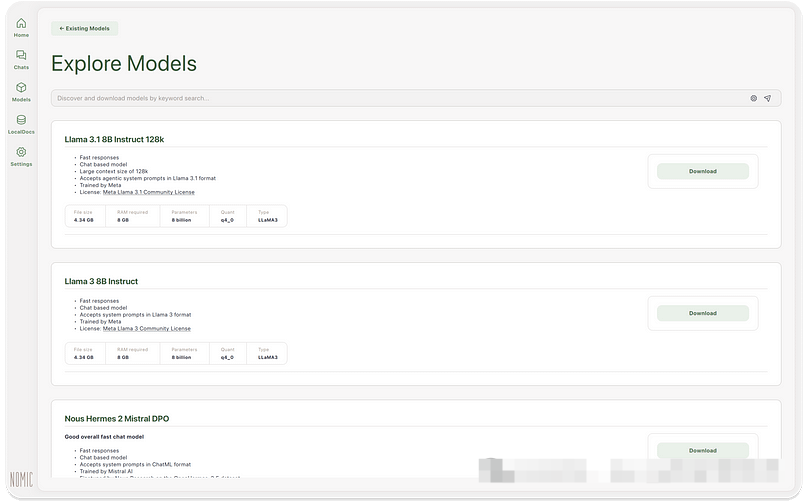Screen dimensions: 809x502
Task: Click File size 4.34 GB in Llama 3.1 card
Action: [x=85, y=216]
